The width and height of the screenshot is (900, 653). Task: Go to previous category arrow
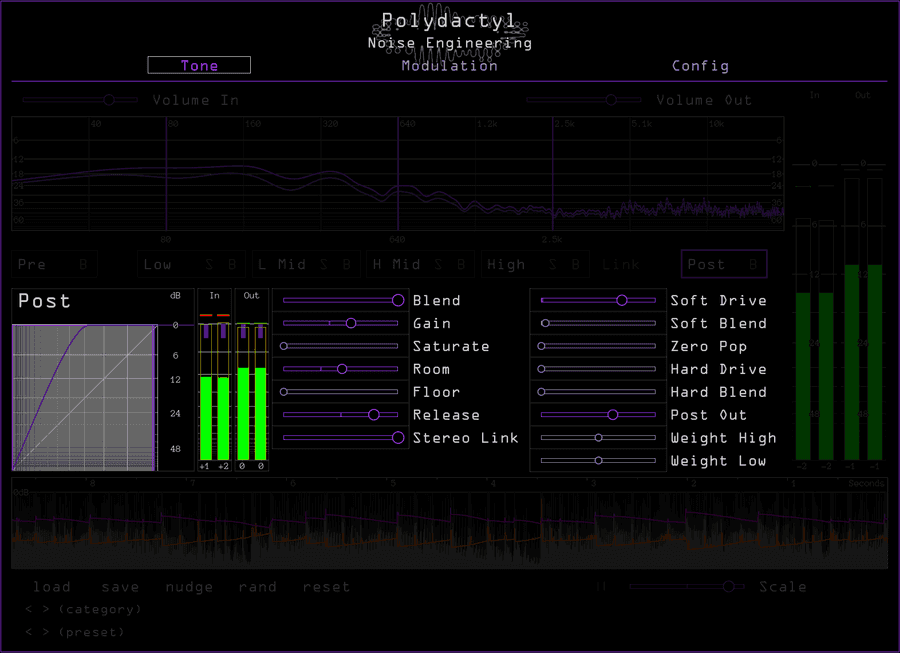pos(29,609)
